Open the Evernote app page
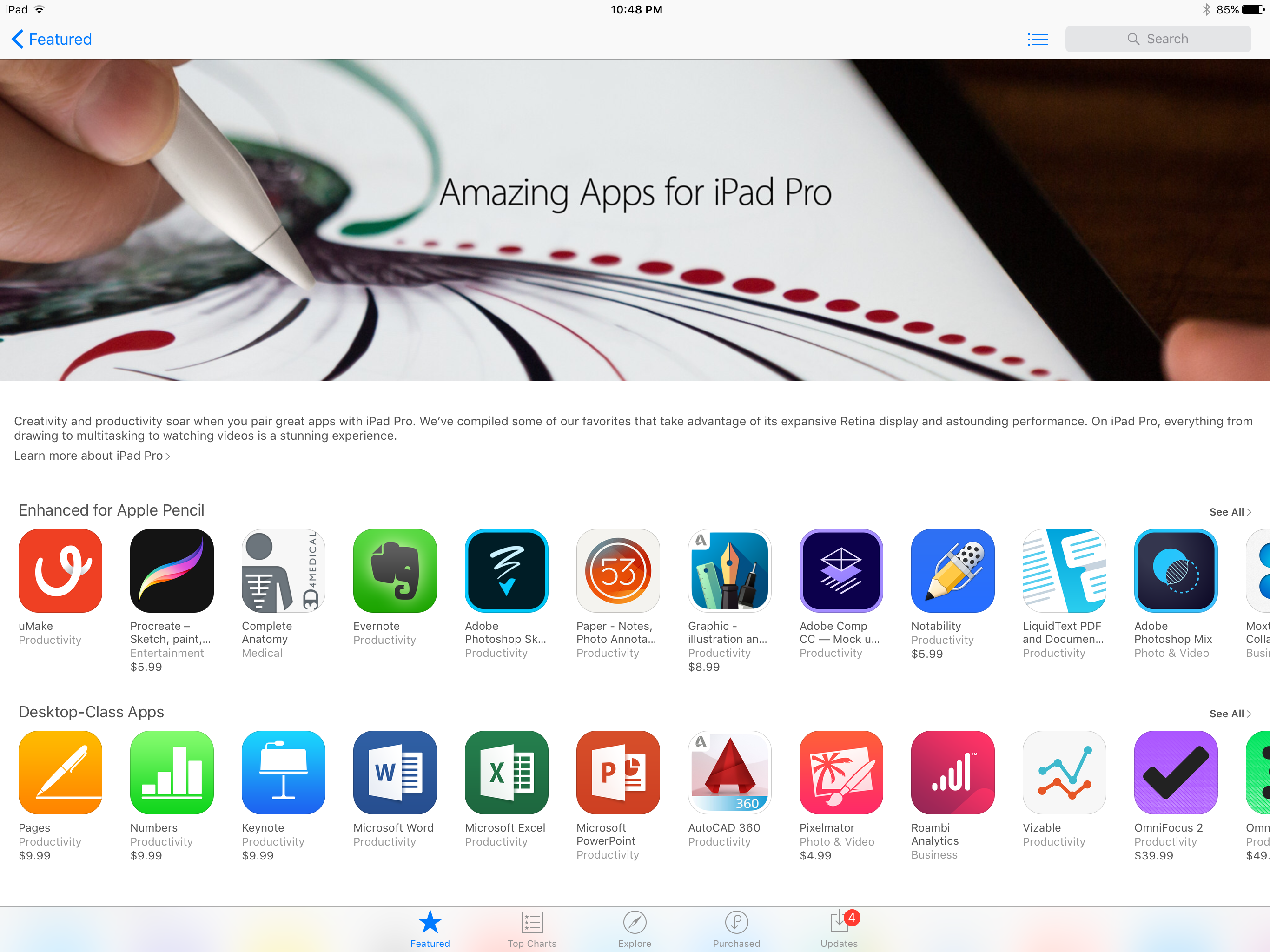The image size is (1270, 952). coord(394,572)
